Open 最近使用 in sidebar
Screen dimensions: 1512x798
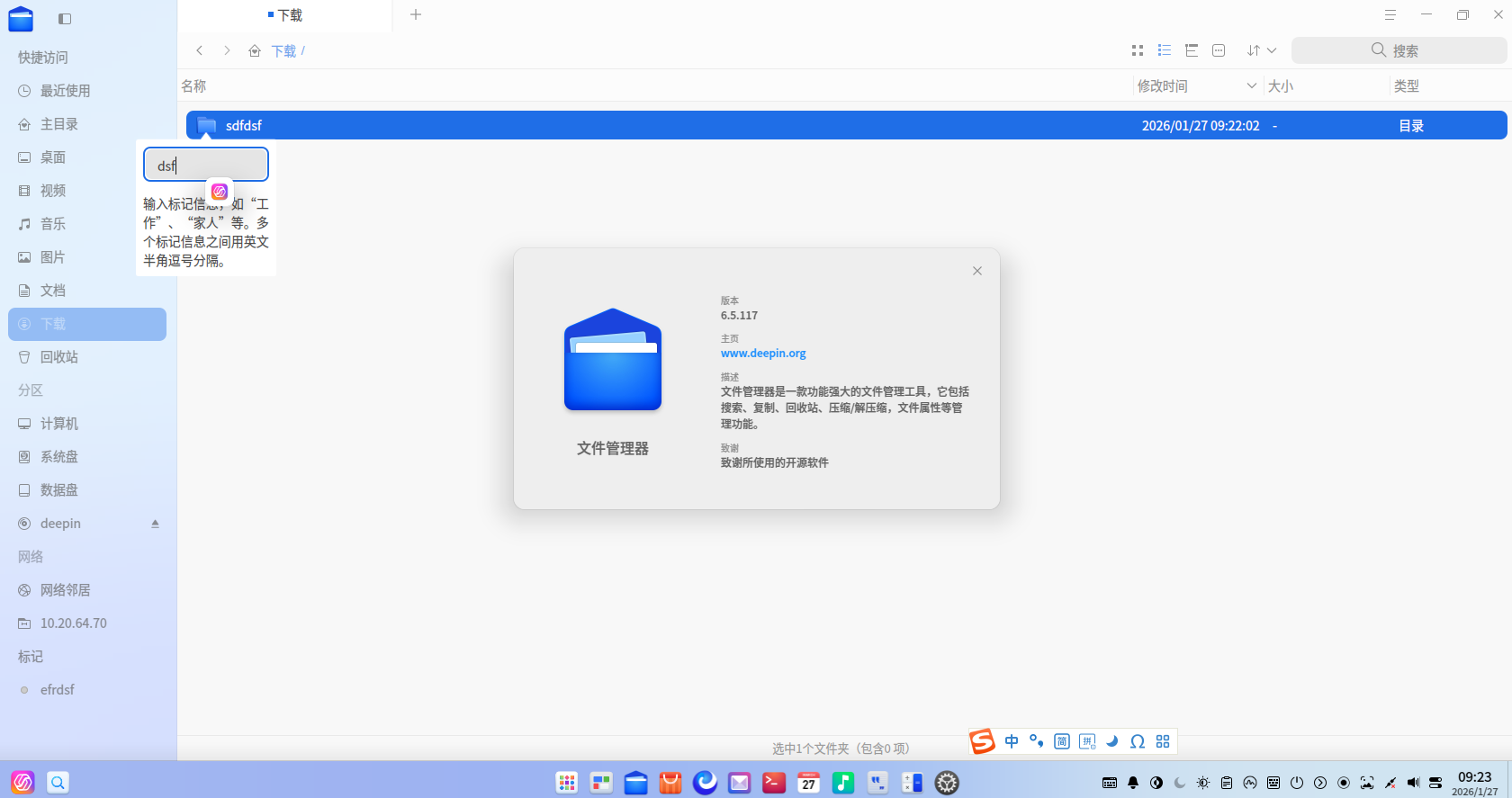click(x=87, y=91)
